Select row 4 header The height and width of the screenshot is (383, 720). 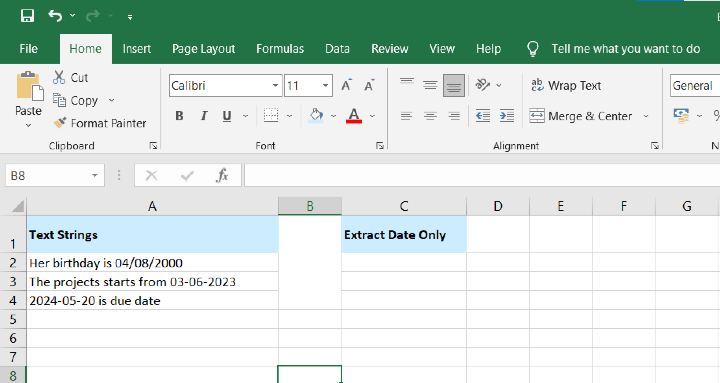13,300
